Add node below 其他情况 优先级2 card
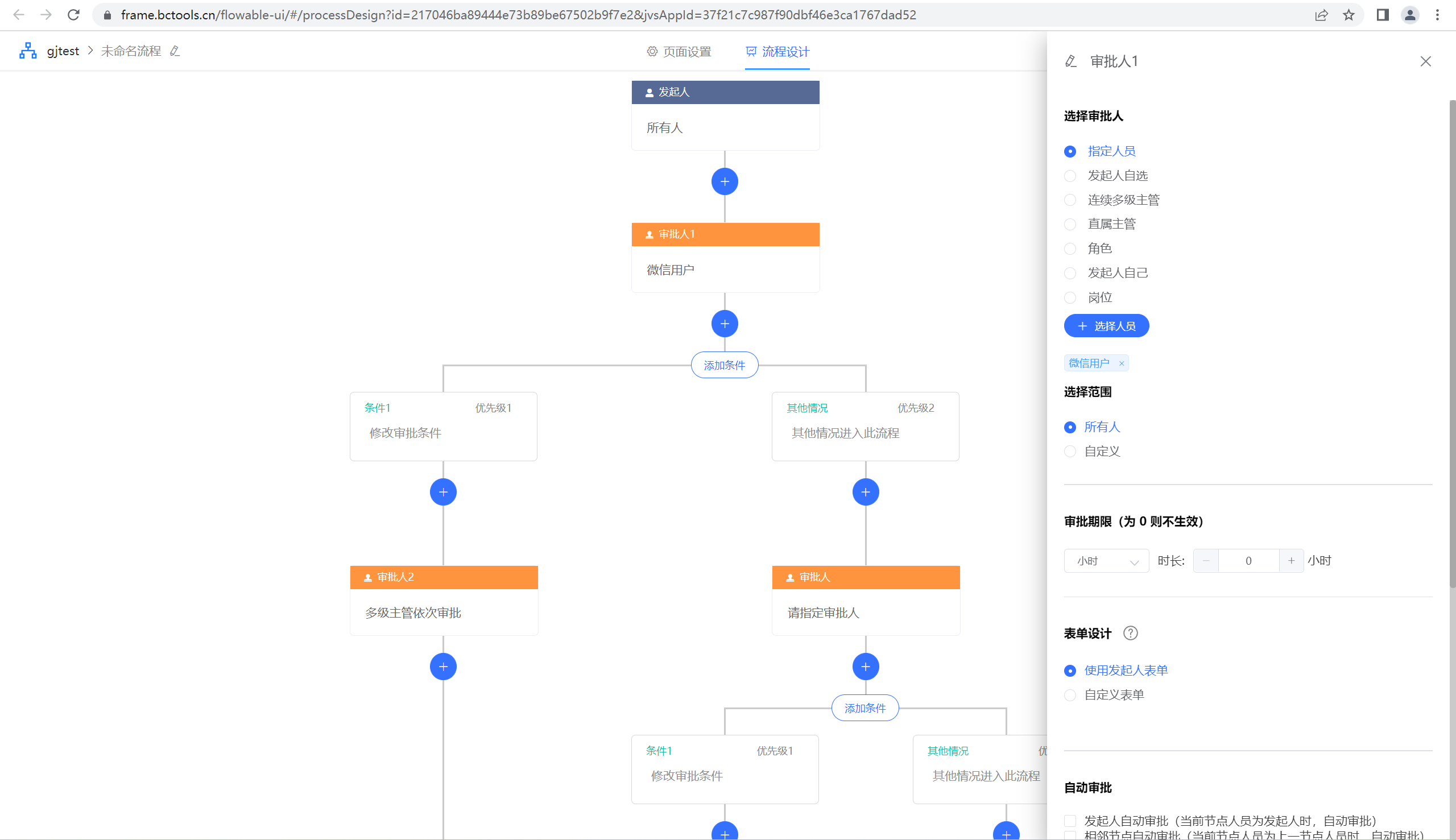Image resolution: width=1456 pixels, height=840 pixels. (x=865, y=492)
